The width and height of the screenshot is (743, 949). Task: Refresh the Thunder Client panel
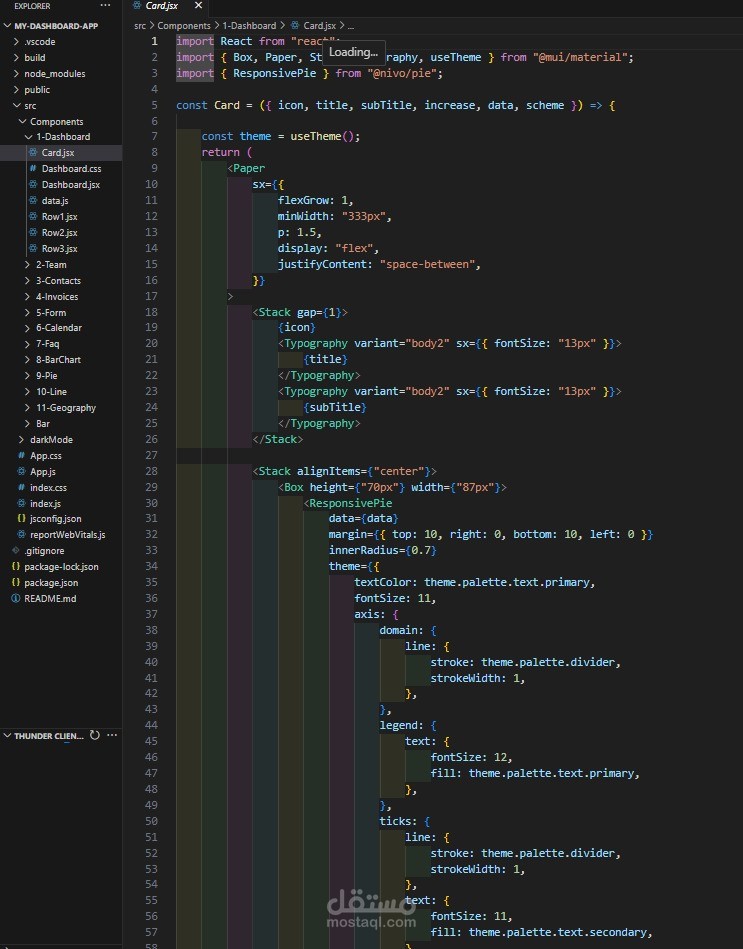point(94,735)
